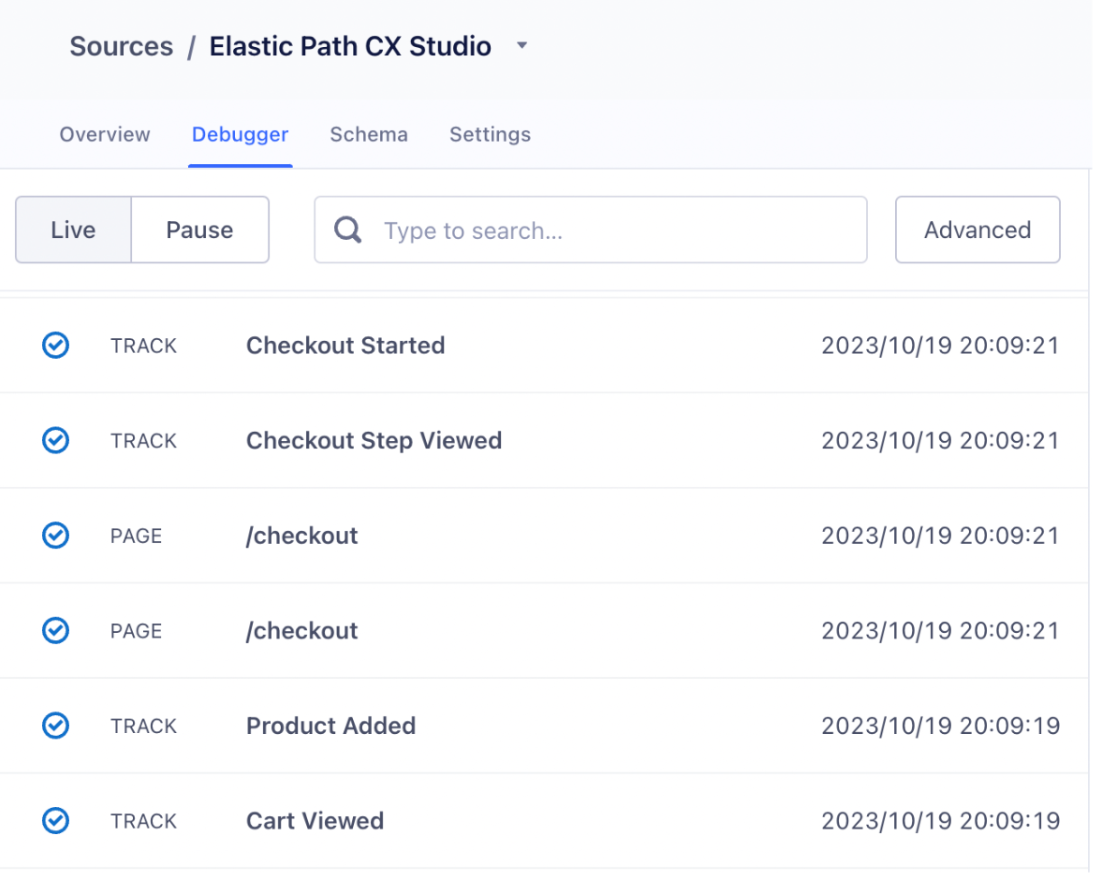Navigate back via the Sources breadcrumb

[120, 46]
